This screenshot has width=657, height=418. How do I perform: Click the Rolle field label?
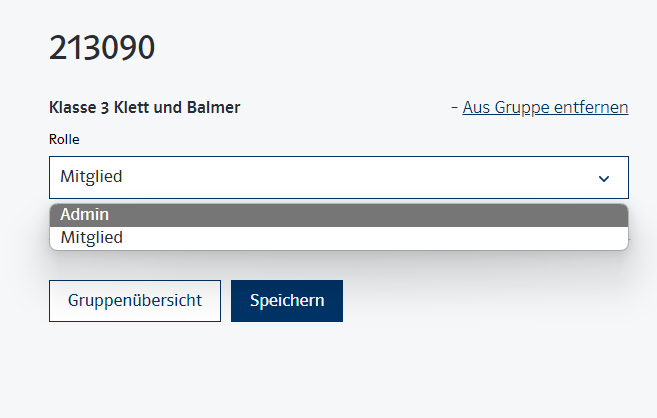pyautogui.click(x=64, y=139)
